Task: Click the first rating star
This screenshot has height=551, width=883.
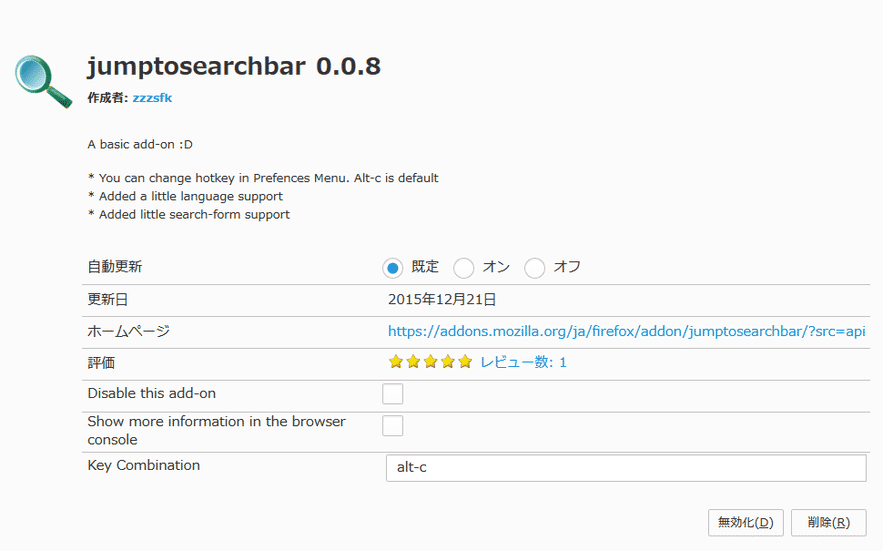Action: click(x=396, y=362)
